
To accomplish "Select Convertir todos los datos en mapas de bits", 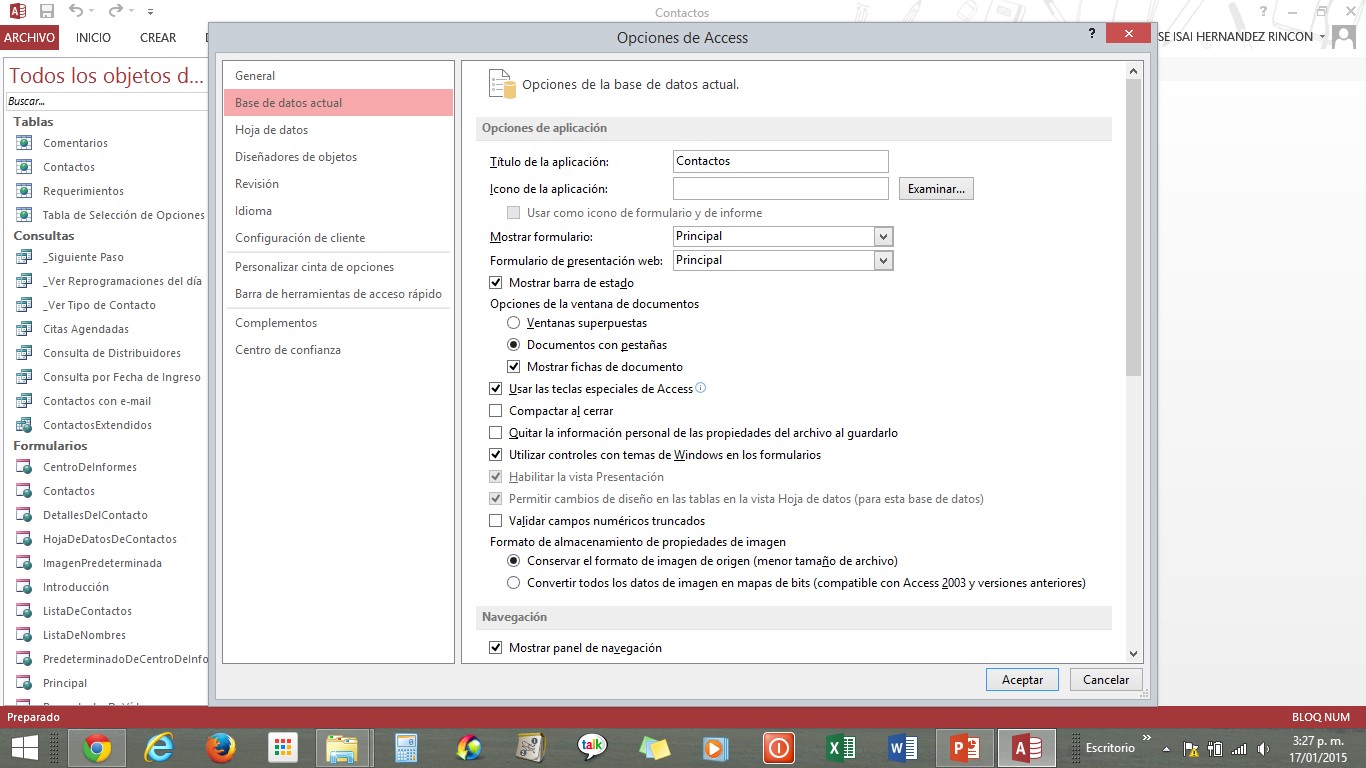I will [x=514, y=583].
